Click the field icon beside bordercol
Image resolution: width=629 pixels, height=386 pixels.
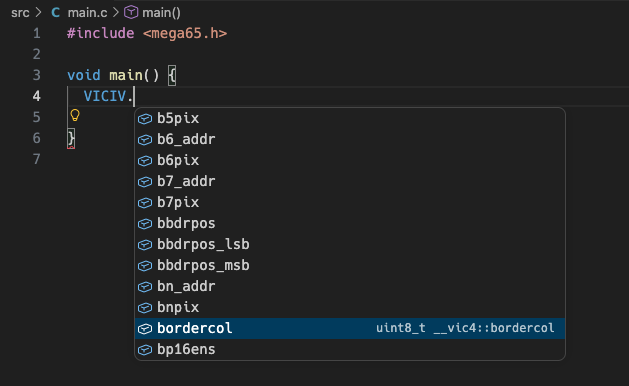click(x=145, y=329)
